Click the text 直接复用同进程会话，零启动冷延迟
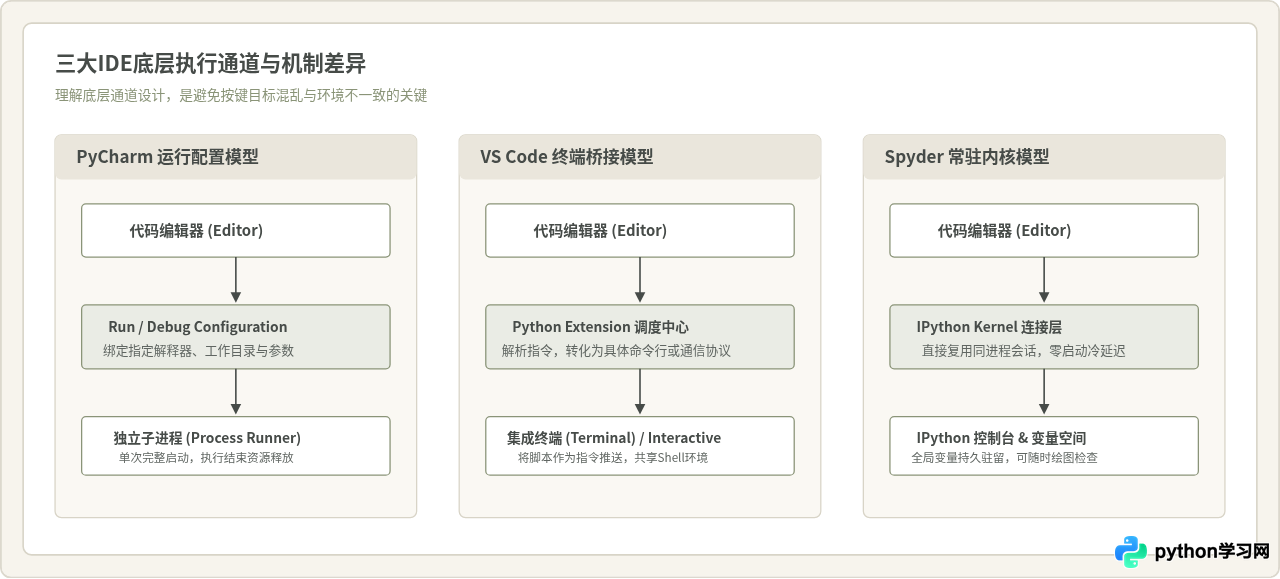Viewport: 1280px width, 579px height. (1024, 351)
